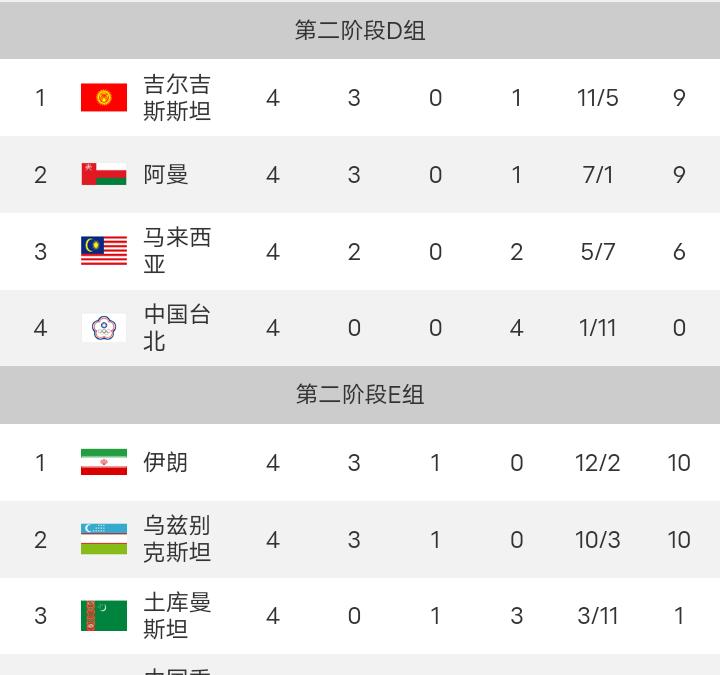
Task: Click the Uzbekistan flag icon
Action: coord(104,539)
